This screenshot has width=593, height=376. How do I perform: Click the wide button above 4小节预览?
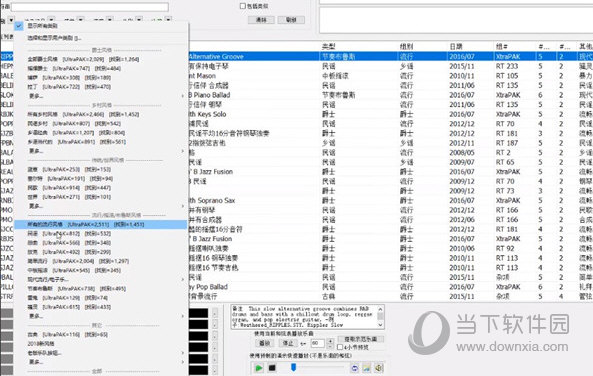click(x=361, y=339)
